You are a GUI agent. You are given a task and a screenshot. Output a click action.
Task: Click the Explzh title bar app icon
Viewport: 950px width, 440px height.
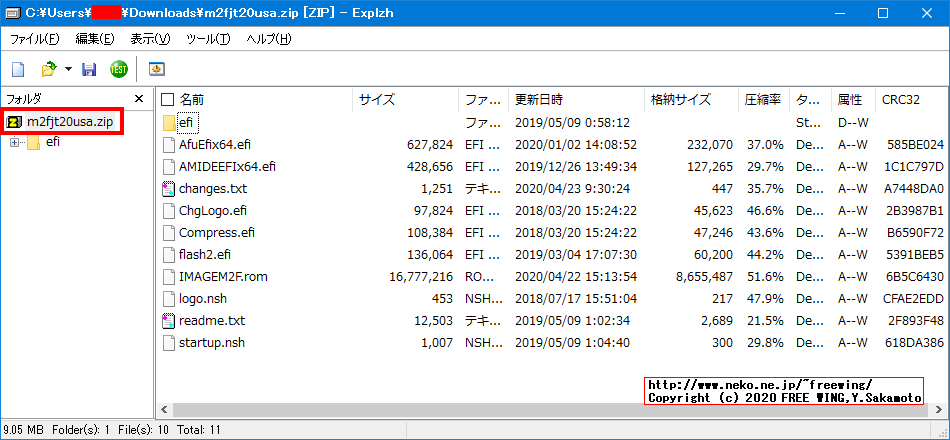tap(13, 13)
